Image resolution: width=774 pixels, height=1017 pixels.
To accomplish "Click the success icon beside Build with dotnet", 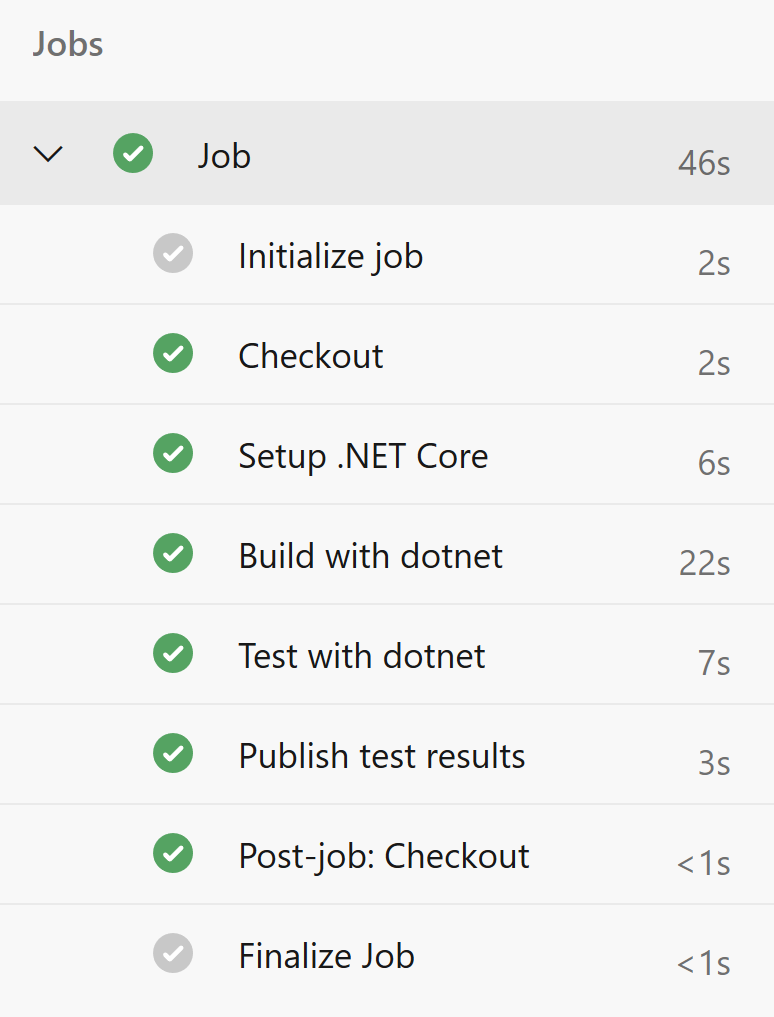I will tap(173, 554).
